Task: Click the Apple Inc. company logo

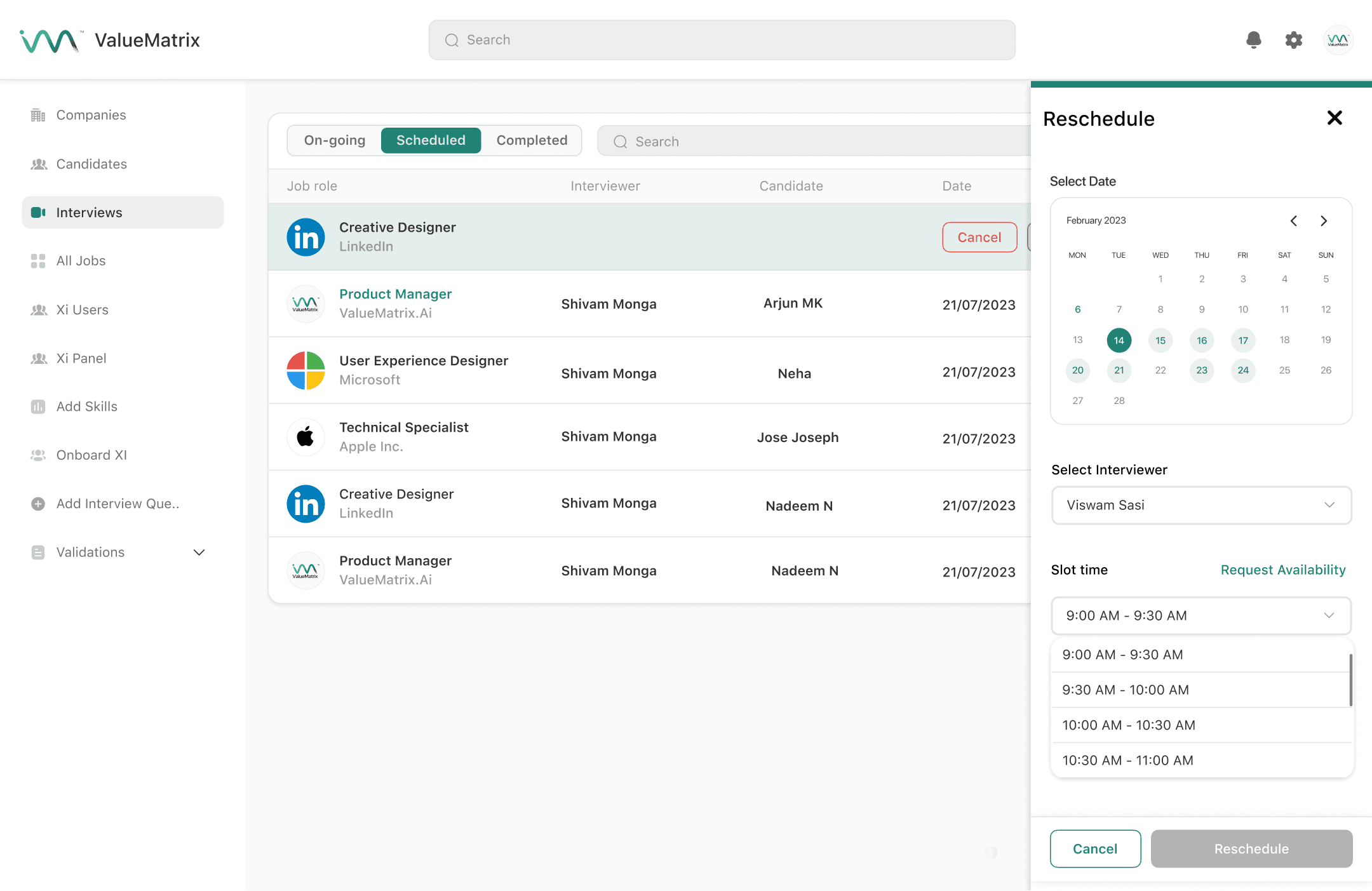Action: coord(306,437)
